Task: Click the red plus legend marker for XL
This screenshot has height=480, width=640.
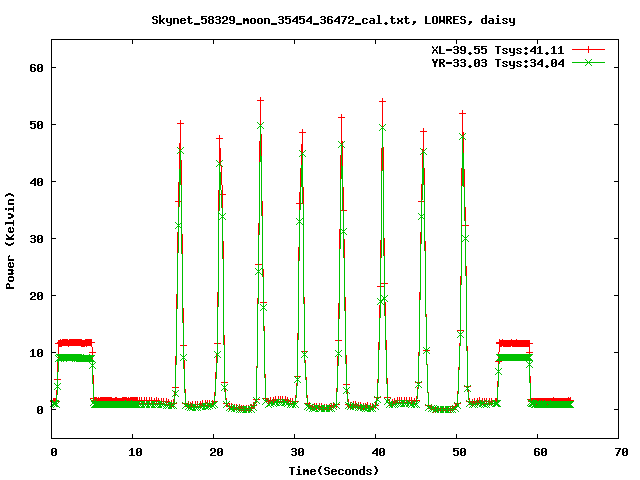Action: coord(588,50)
